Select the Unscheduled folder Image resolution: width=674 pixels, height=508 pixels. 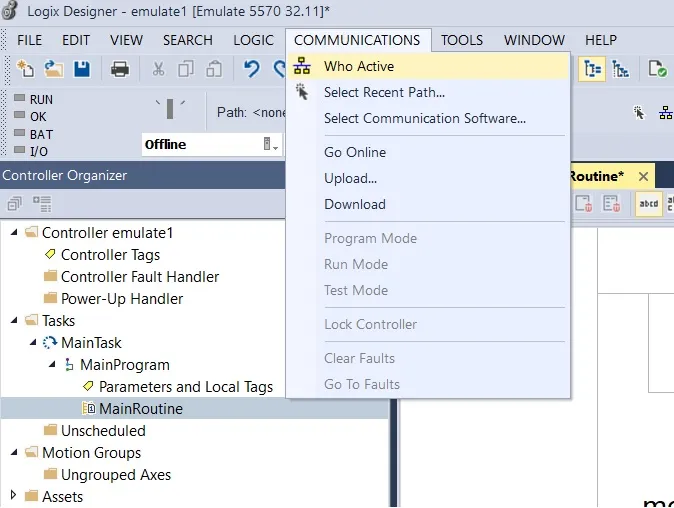[x=103, y=430]
